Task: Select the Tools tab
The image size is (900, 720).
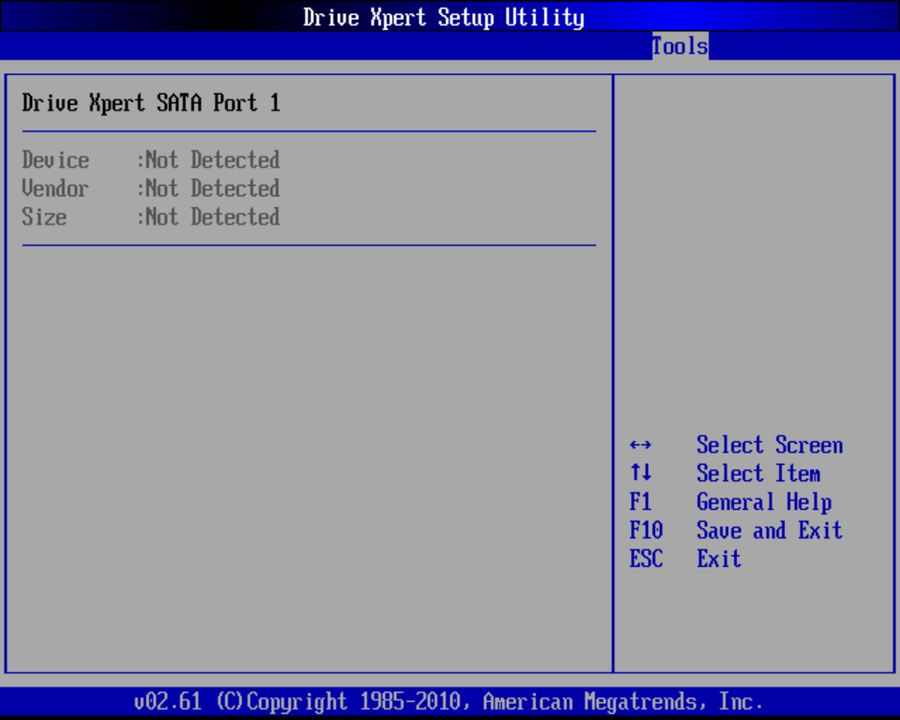Action: [x=680, y=46]
